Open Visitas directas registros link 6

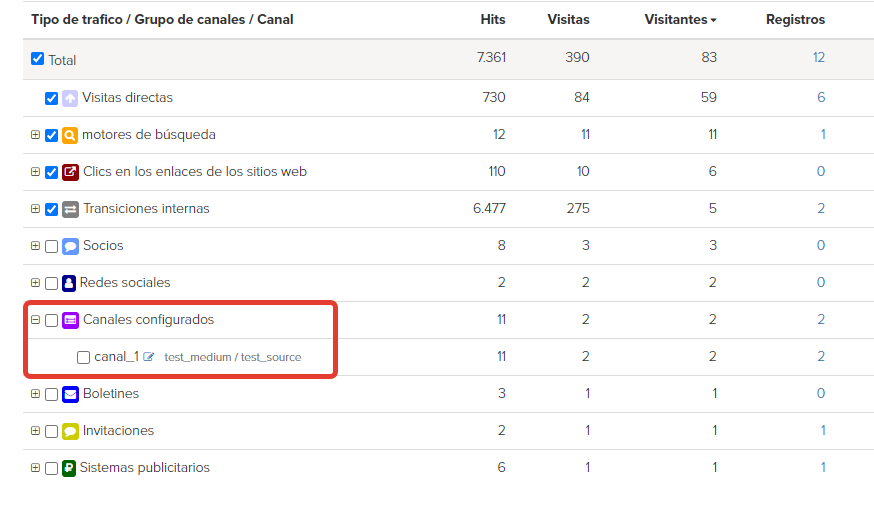tap(821, 97)
